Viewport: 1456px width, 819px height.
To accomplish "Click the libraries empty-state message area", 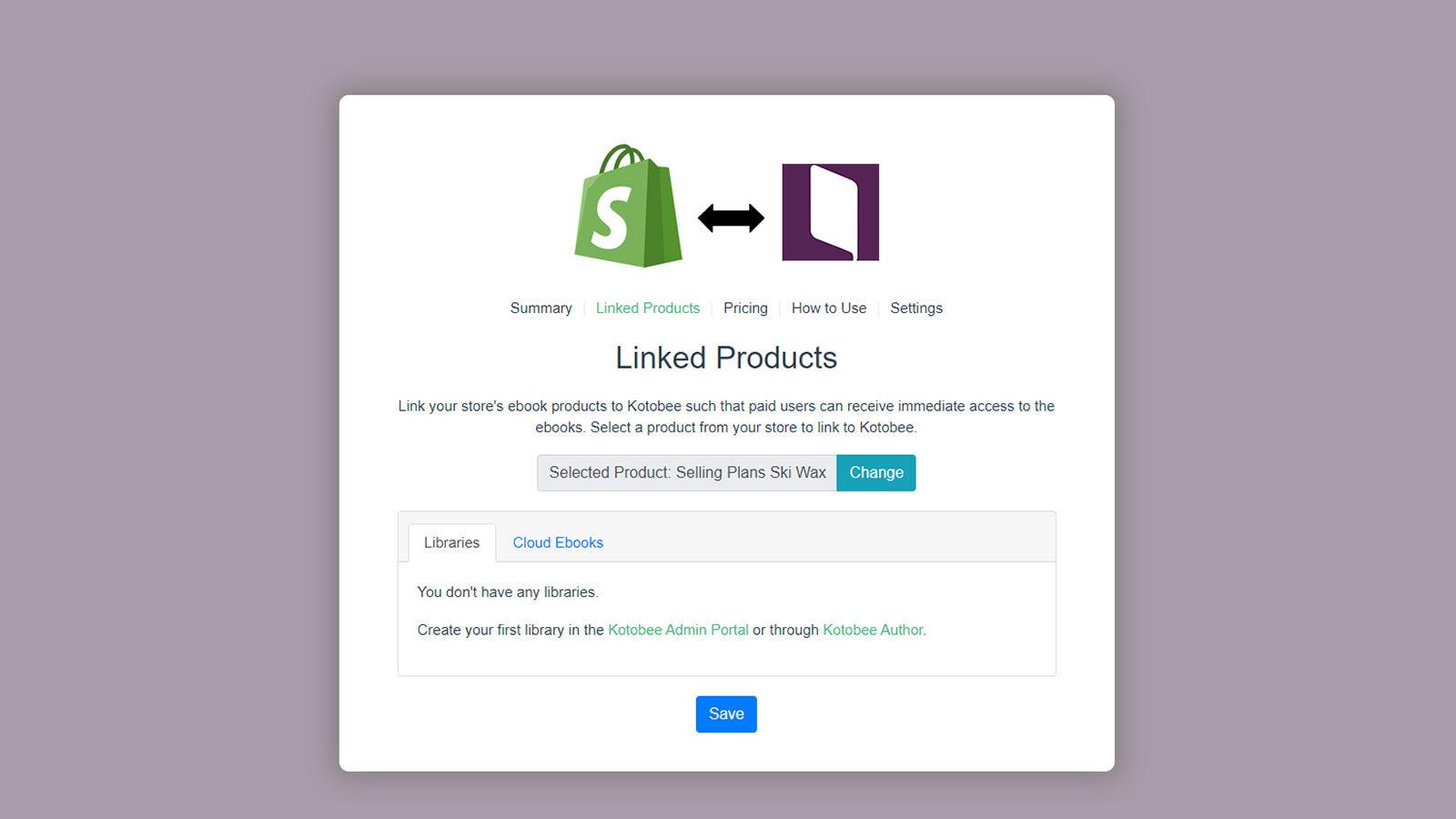I will (509, 592).
